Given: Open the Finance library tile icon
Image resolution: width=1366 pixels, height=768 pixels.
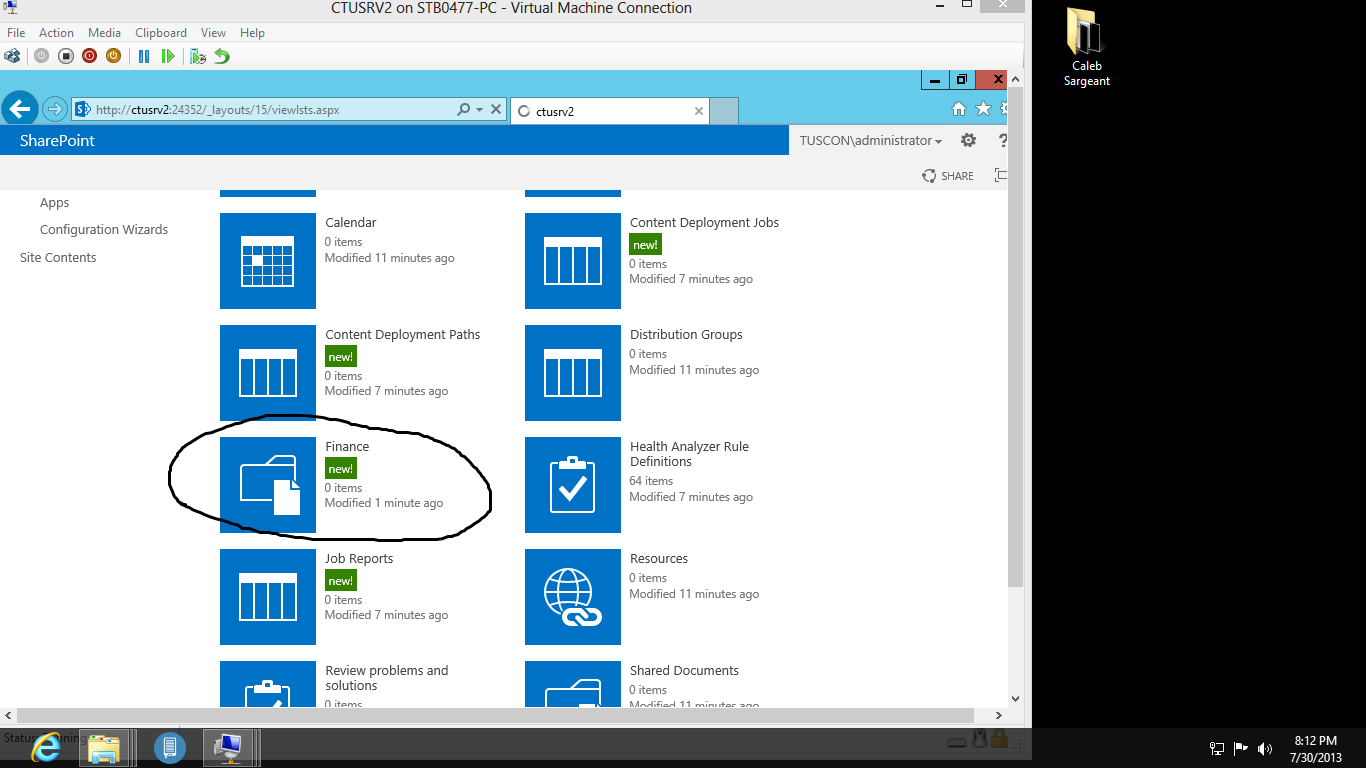Looking at the screenshot, I should [x=268, y=485].
